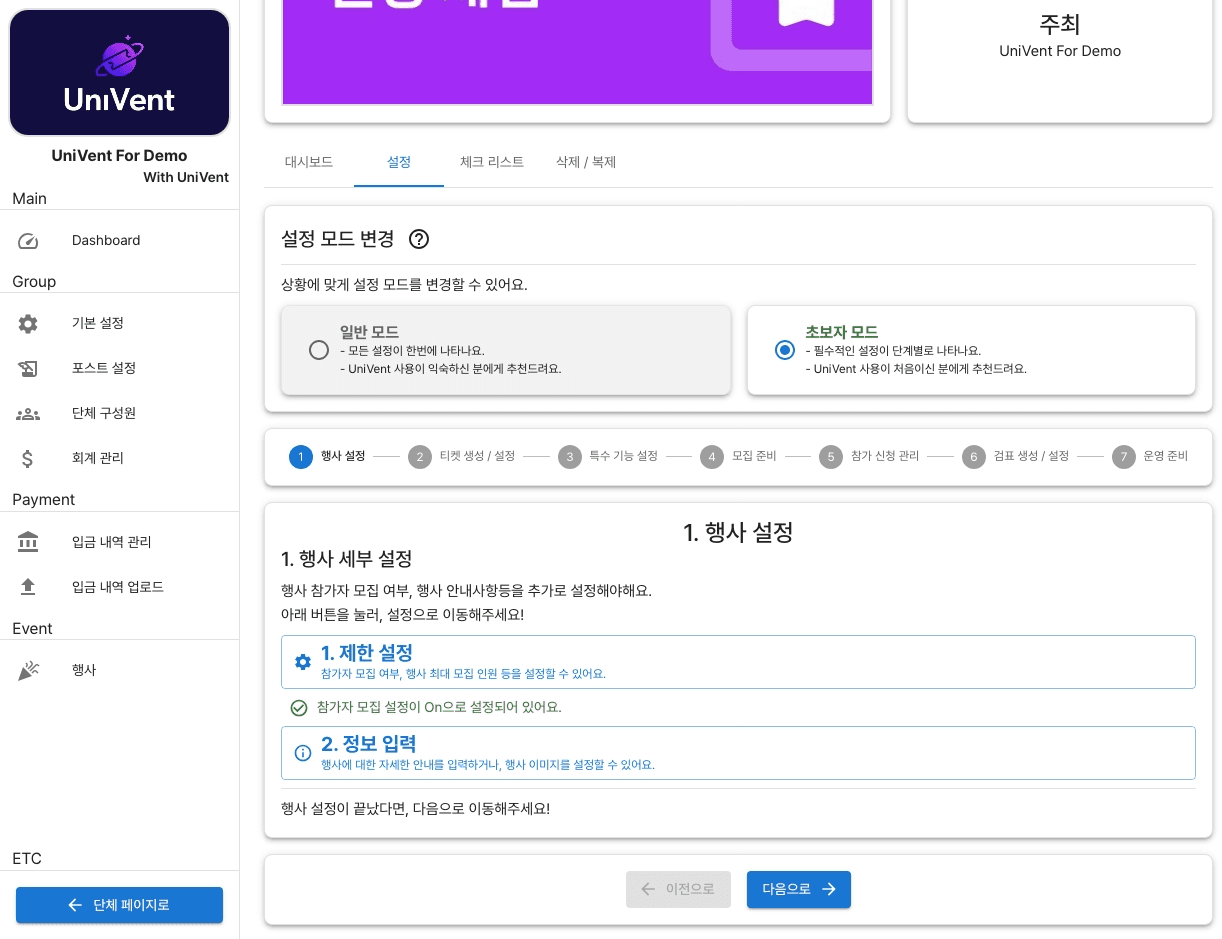Viewport: 1222px width, 939px height.
Task: Click the 입금 내역 업로드 upload icon
Action: click(28, 587)
